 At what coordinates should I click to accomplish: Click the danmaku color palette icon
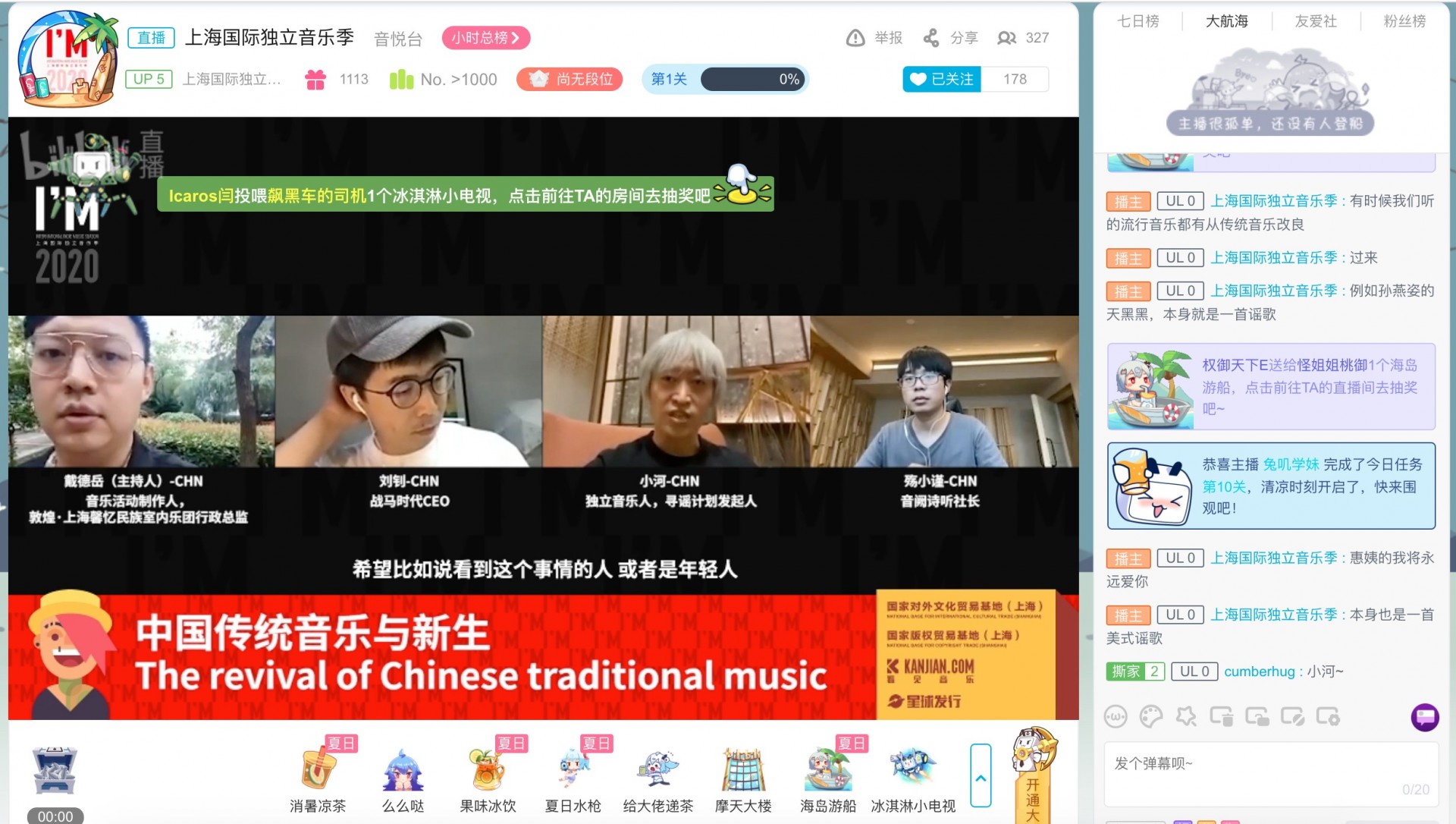coord(1151,716)
